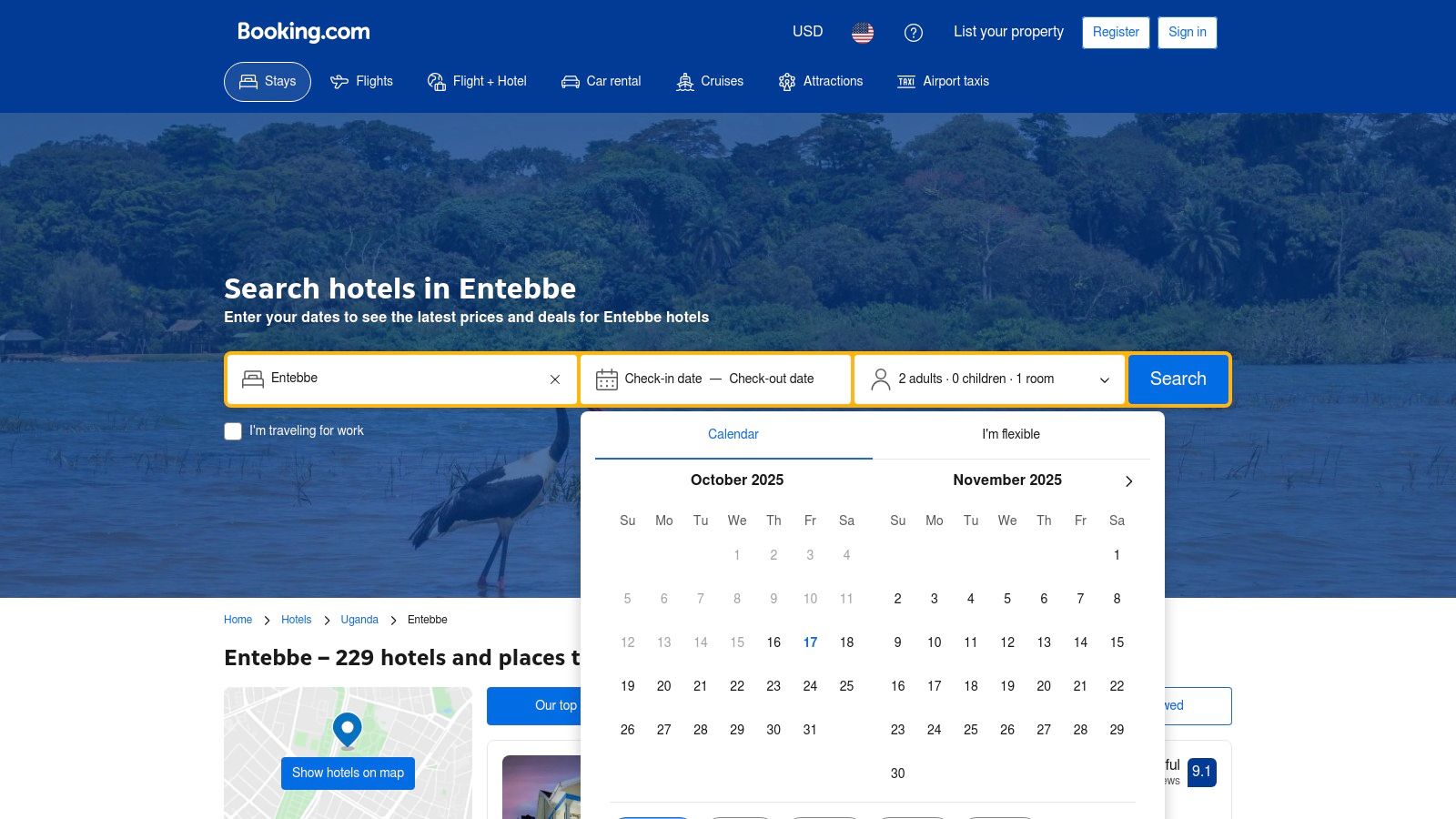The image size is (1456, 819).
Task: Toggle the Flight + Hotel option
Action: (436, 81)
